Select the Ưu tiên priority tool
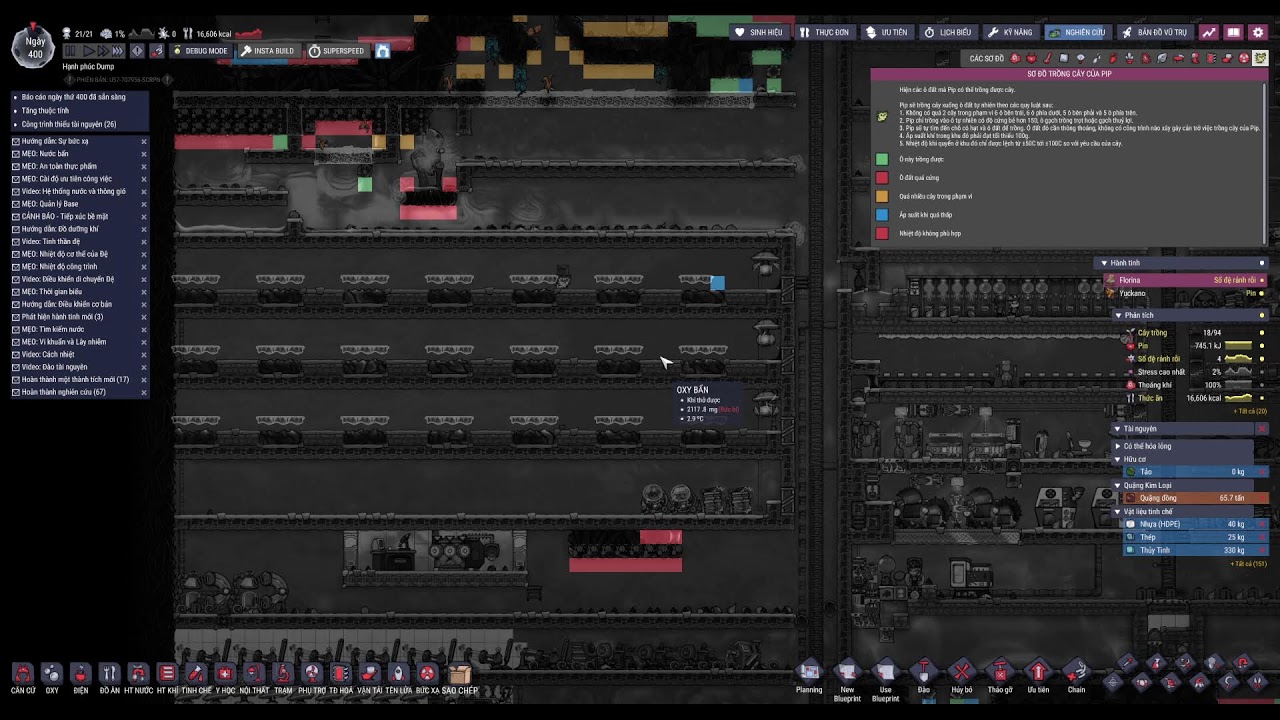This screenshot has height=720, width=1280. (x=1038, y=672)
